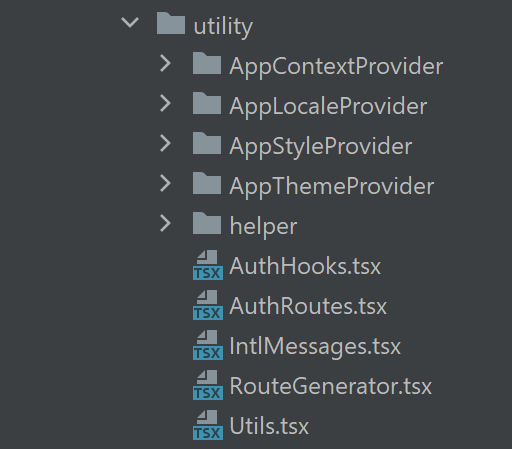Select the IntlMessages.tsx file name
512x449 pixels.
click(315, 346)
